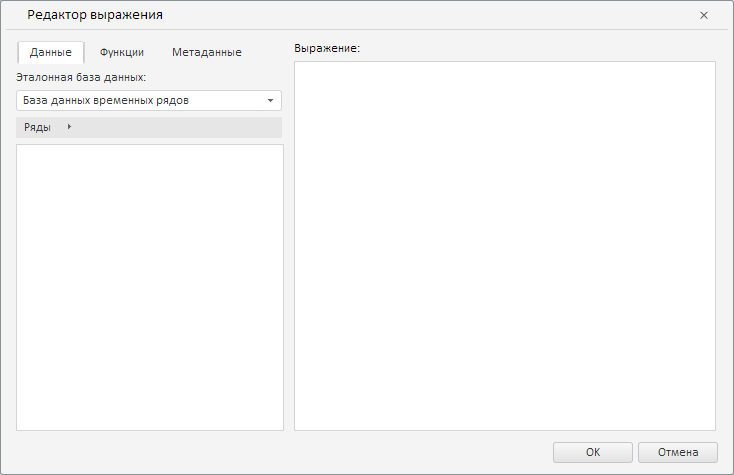Click the Отмена button

click(677, 452)
